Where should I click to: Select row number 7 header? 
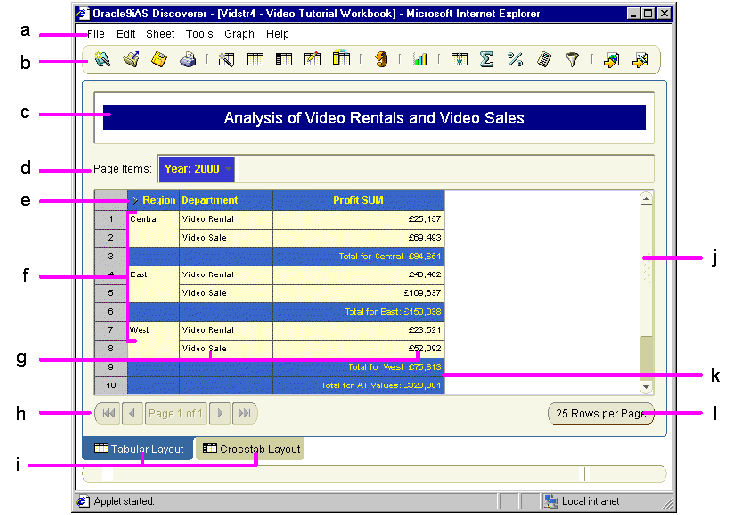coord(111,330)
